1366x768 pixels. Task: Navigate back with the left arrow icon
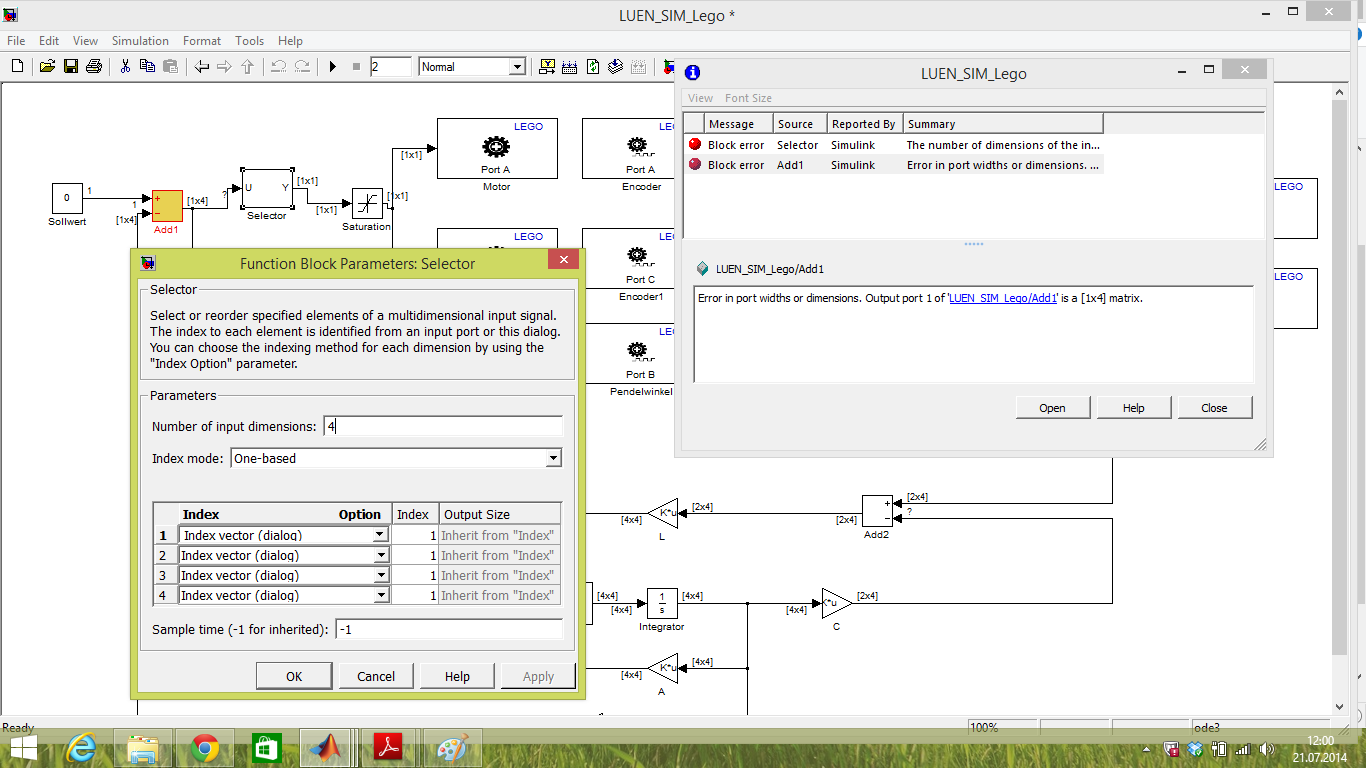(202, 67)
